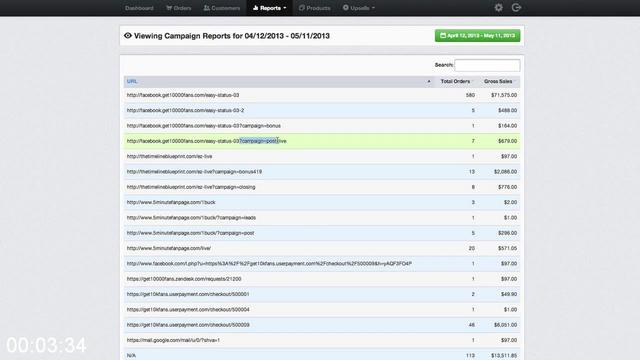
Task: Select the ez-live?campaign=closing URL
Action: 191,187
